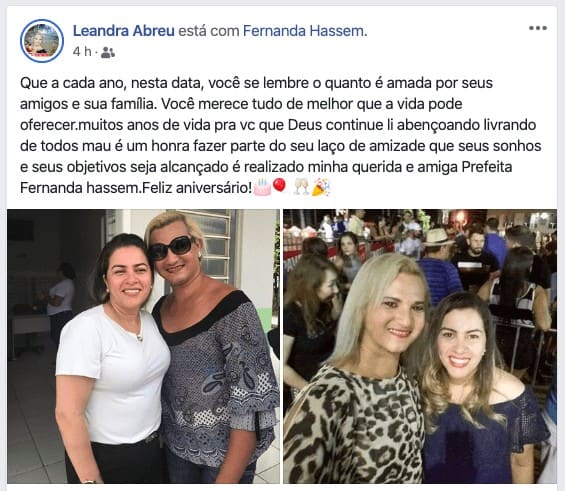Image resolution: width=565 pixels, height=491 pixels.
Task: Open Leandra Abreu's round profile picture
Action: [42, 41]
